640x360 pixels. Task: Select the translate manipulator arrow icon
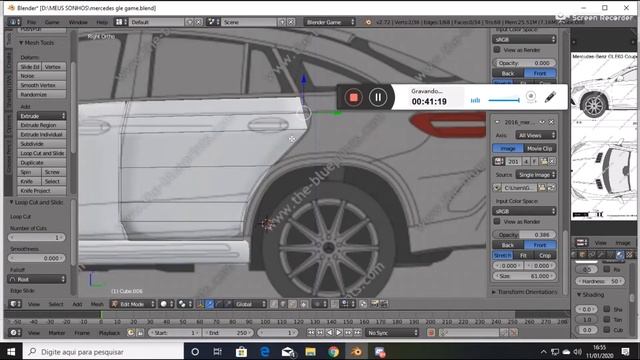(209, 304)
